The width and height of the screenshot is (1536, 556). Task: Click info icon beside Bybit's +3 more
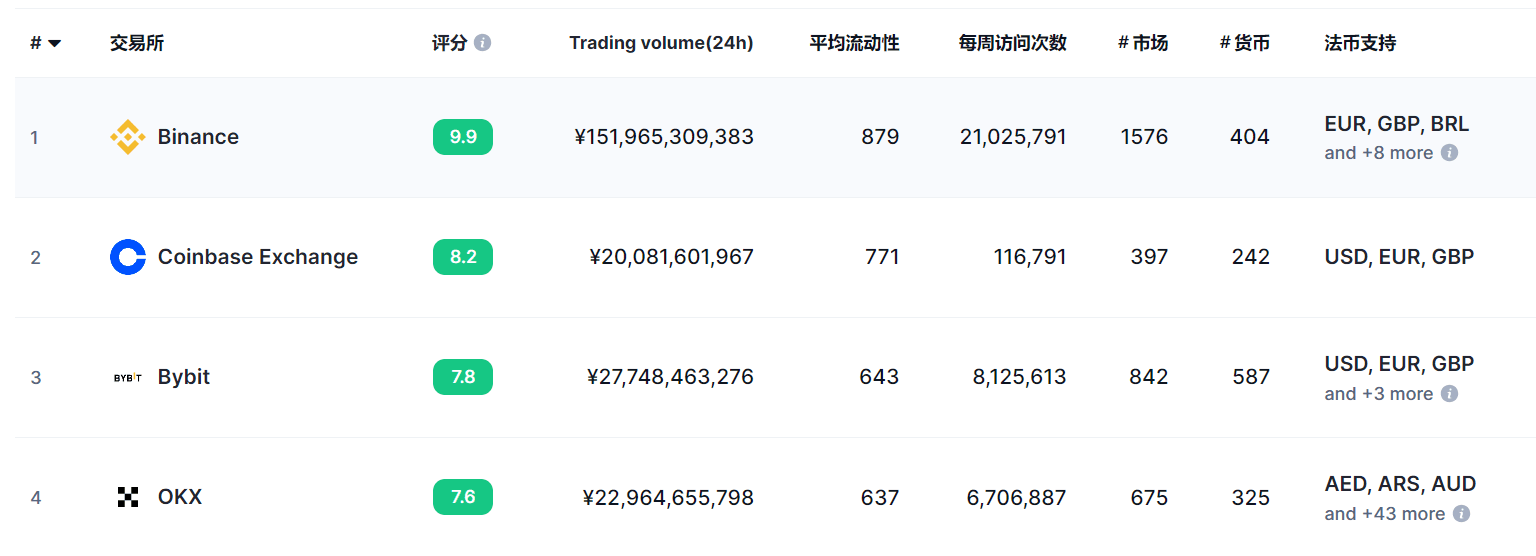1449,394
